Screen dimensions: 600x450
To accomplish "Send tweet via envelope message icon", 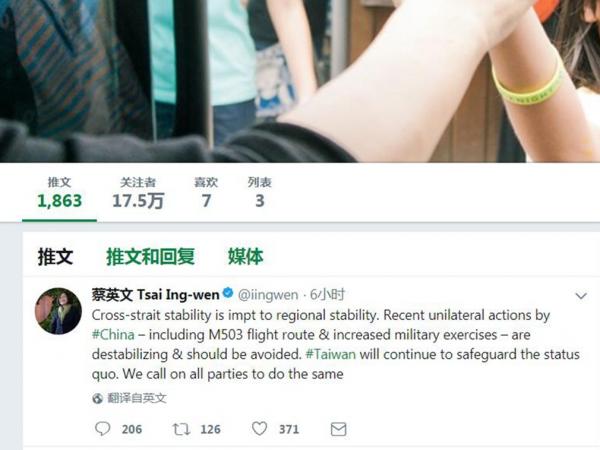I will click(x=338, y=429).
